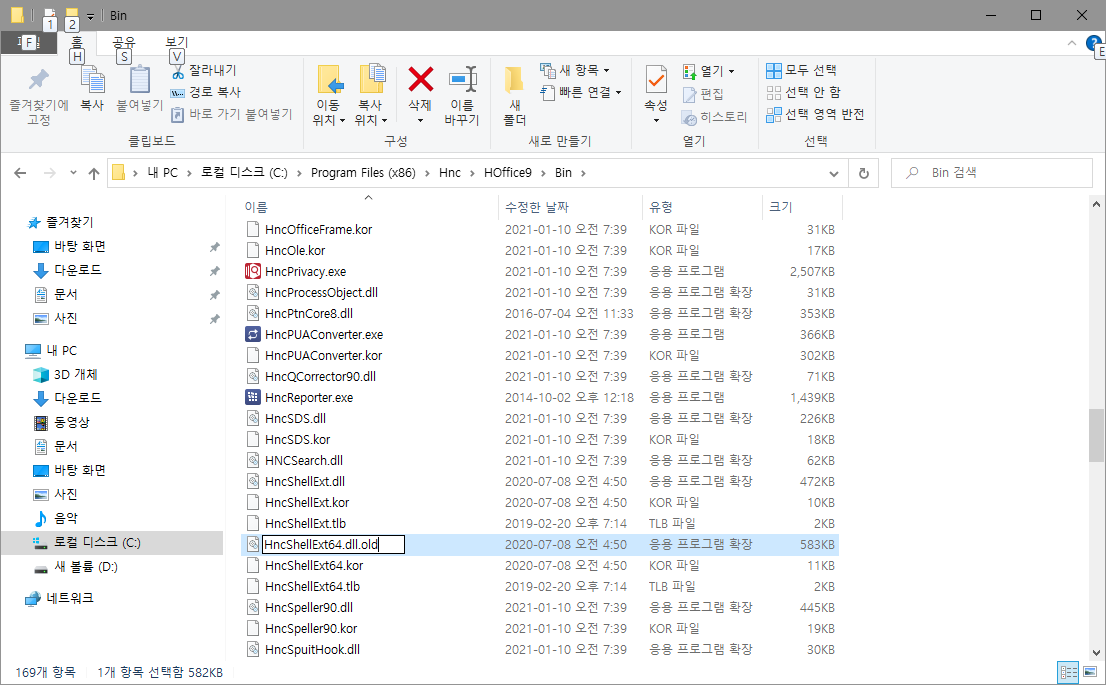Open the File (F) ribbon tab

point(30,43)
